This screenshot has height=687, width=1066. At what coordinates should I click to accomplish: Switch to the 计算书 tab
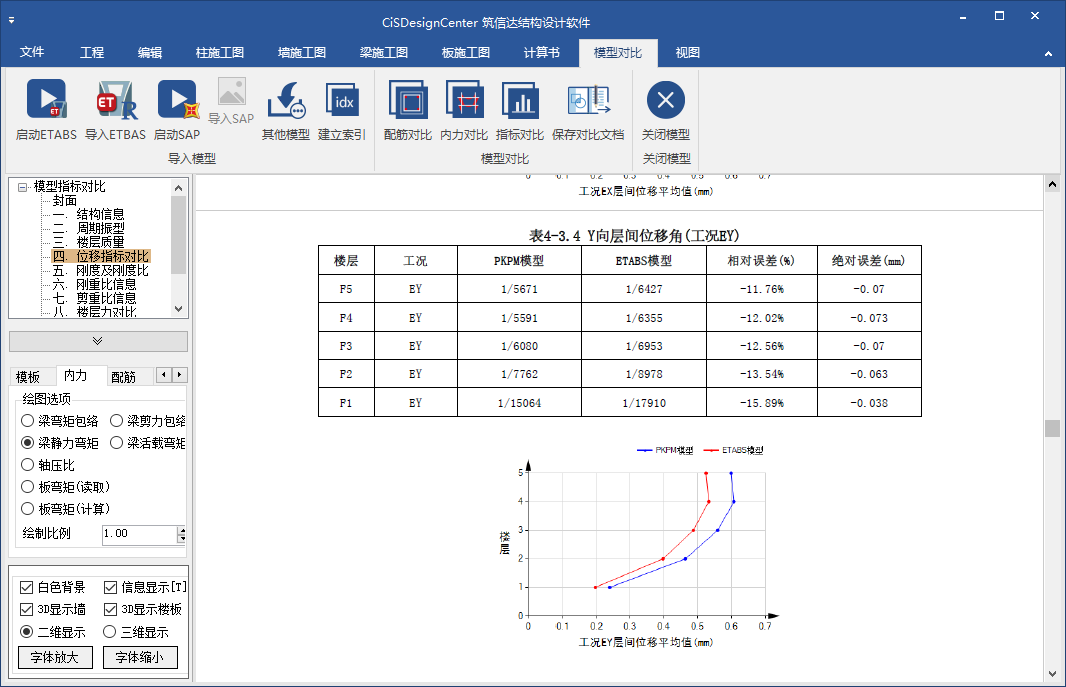coord(542,52)
